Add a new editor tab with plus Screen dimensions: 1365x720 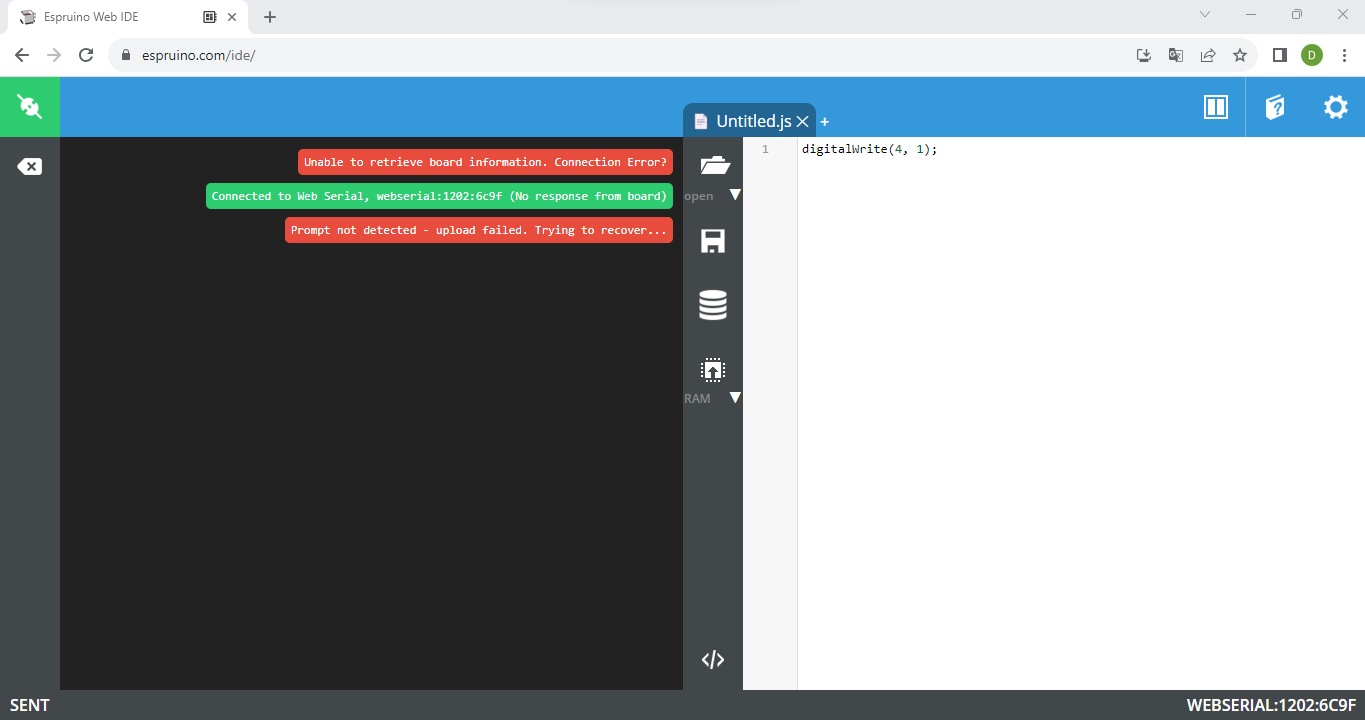(825, 122)
